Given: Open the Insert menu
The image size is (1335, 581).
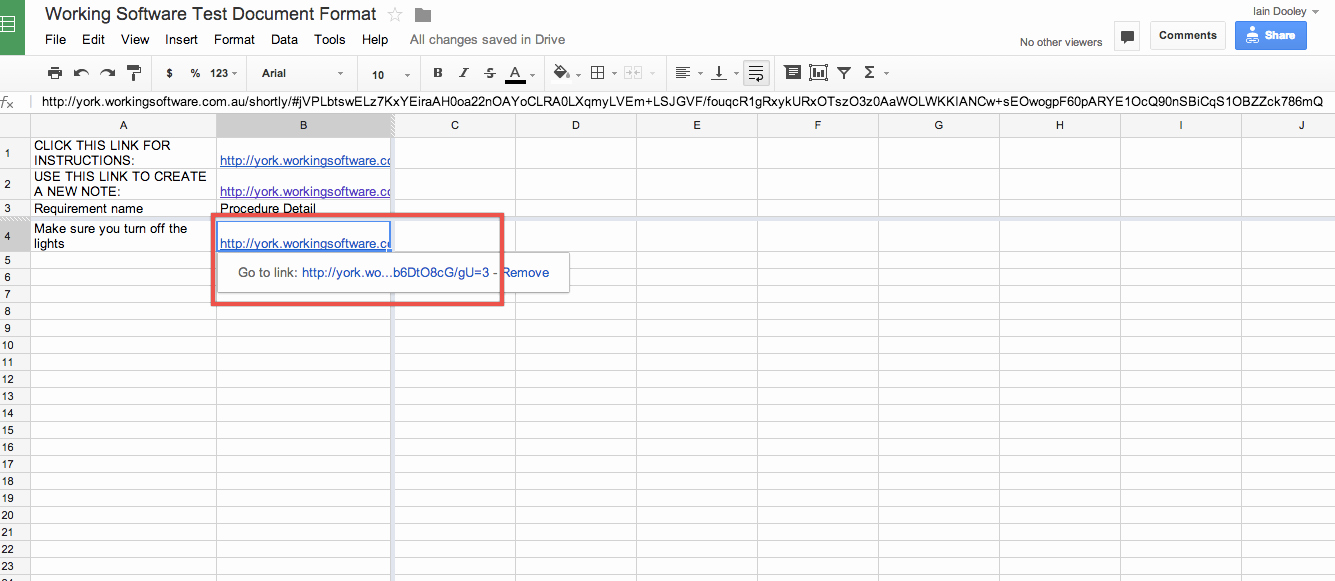Looking at the screenshot, I should tap(181, 40).
